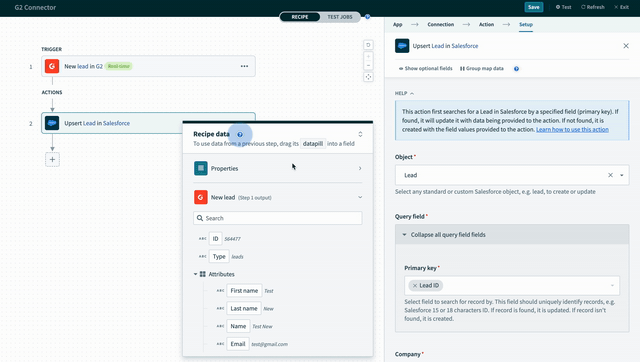The image size is (640, 362).
Task: Click the G2 Connector recipe title
Action: click(x=35, y=7)
